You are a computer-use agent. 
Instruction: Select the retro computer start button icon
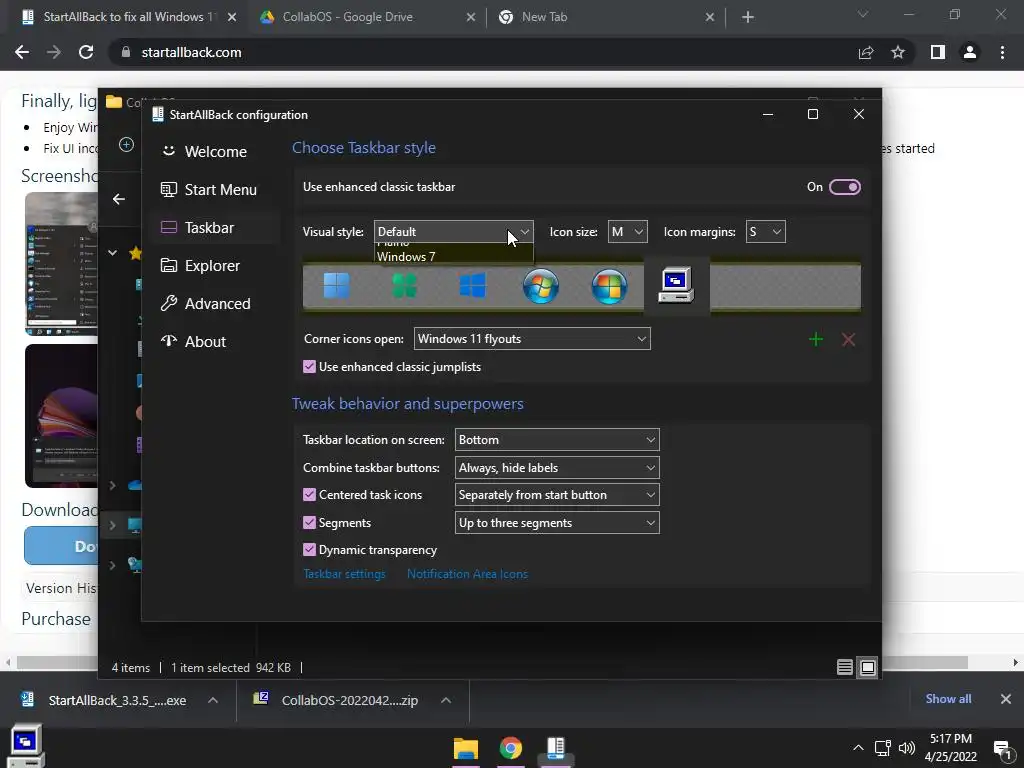coord(677,285)
